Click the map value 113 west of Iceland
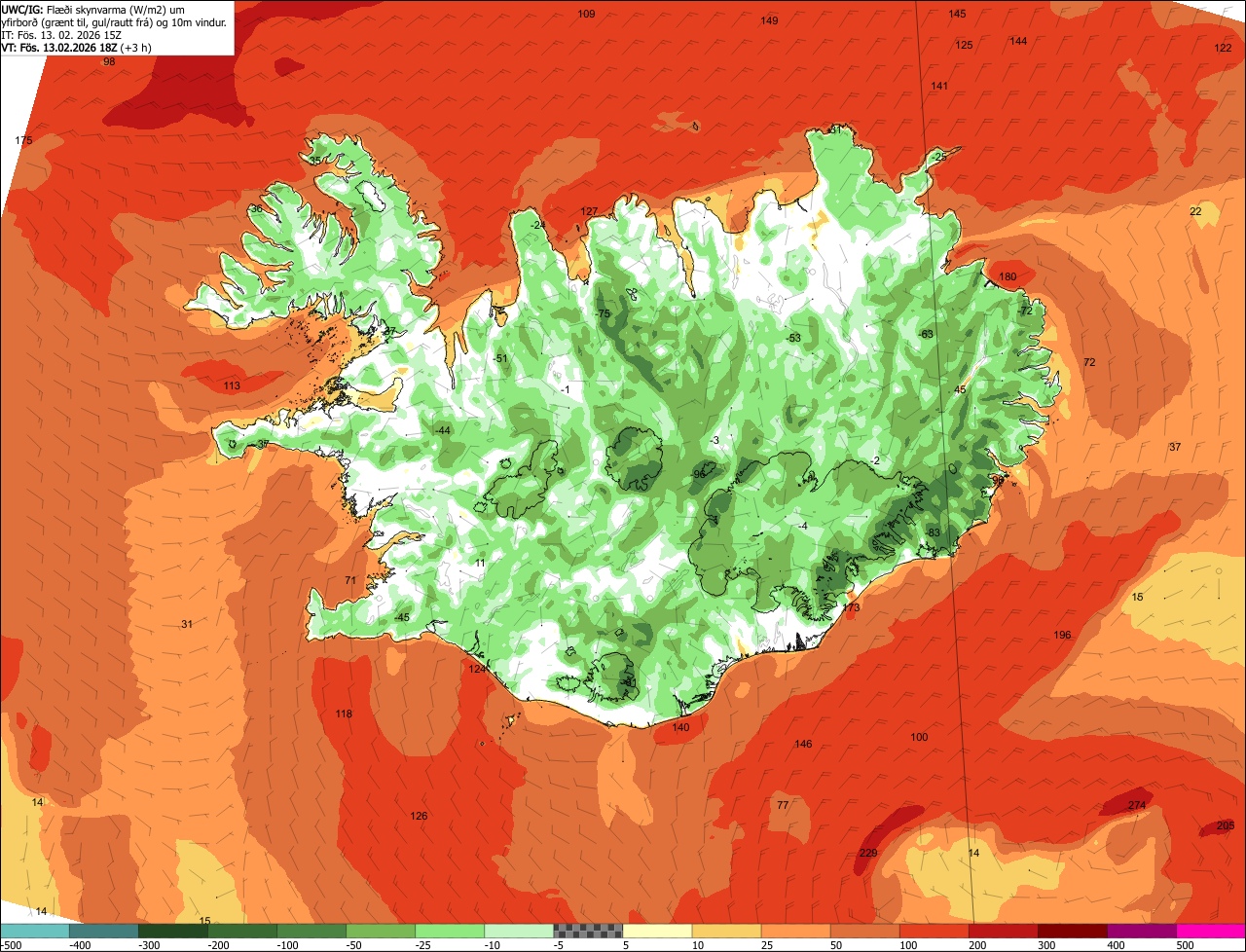The height and width of the screenshot is (952, 1246). [x=232, y=385]
